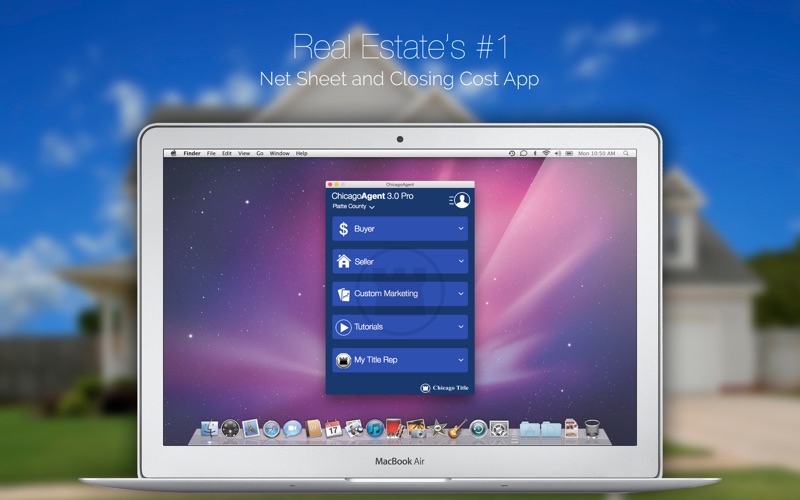Open iChat from the dock

coord(292,429)
